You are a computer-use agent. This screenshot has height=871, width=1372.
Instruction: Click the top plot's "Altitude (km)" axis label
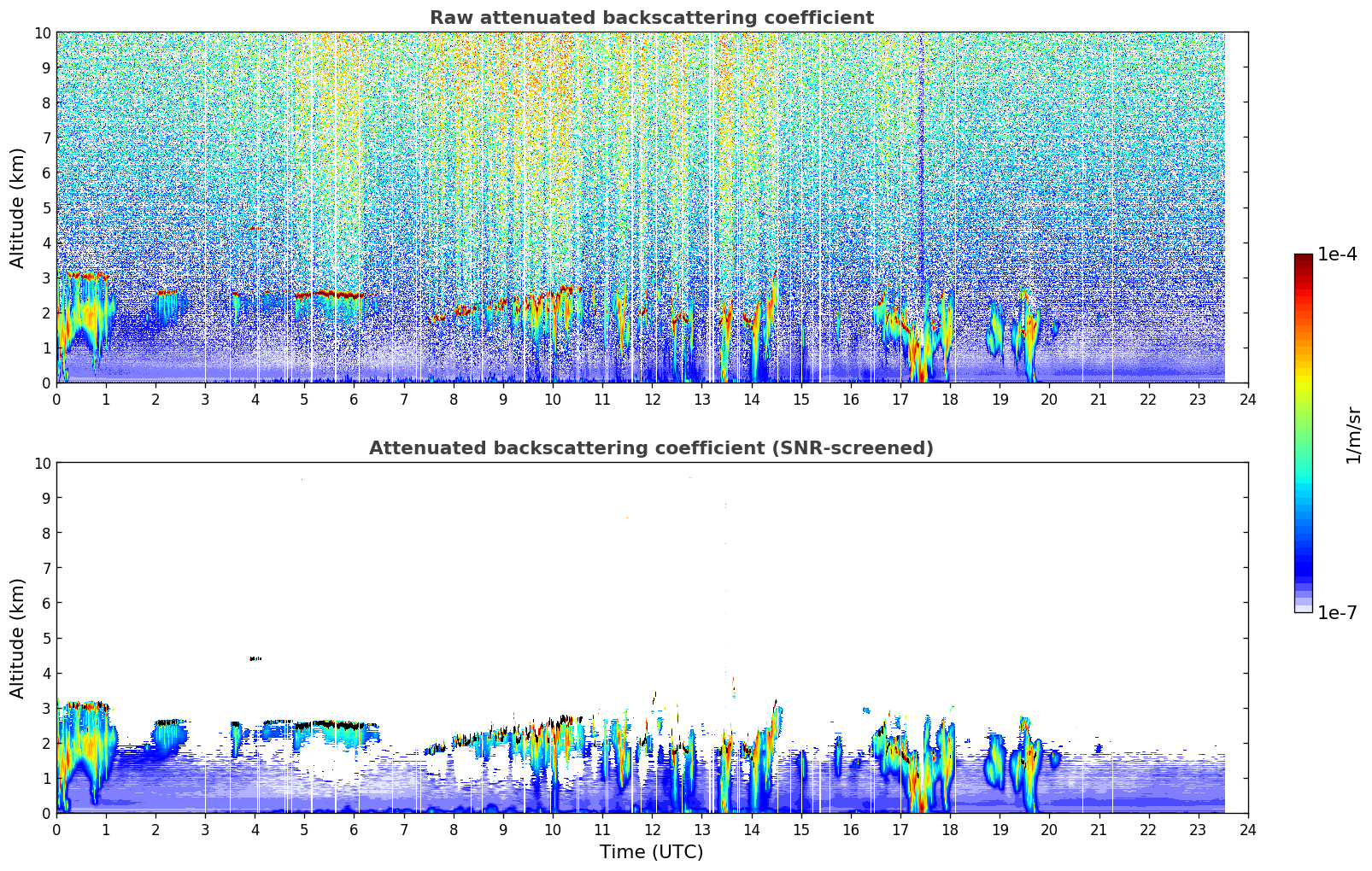pyautogui.click(x=18, y=208)
